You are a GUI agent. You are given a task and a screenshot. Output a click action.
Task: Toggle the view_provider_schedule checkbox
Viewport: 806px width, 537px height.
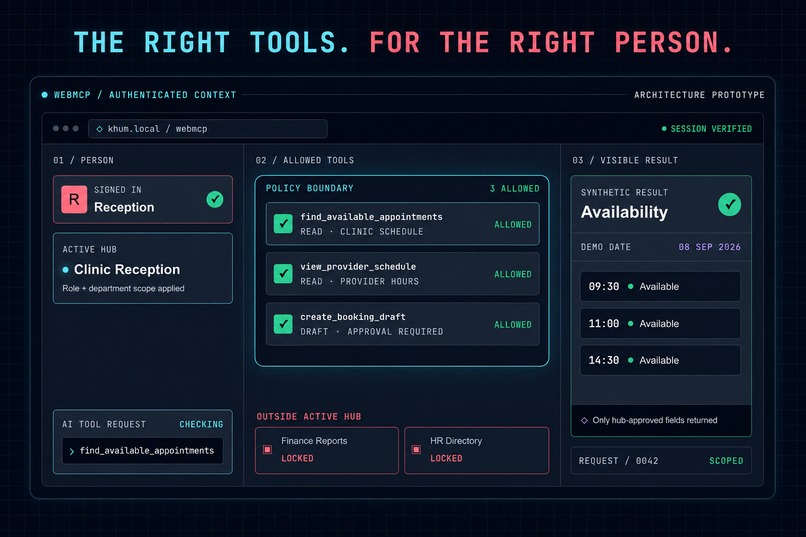tap(283, 273)
